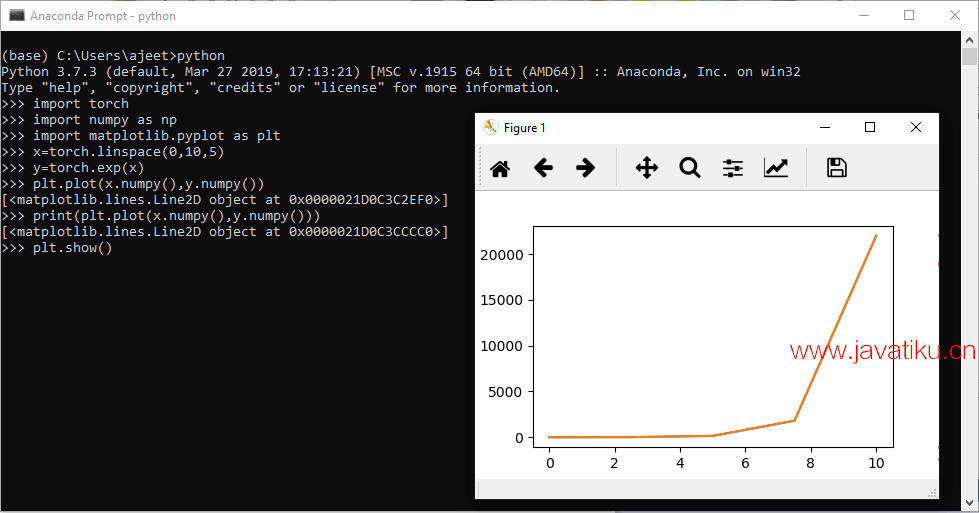
Task: Minimize the Anaconda Prompt window
Action: coord(864,16)
